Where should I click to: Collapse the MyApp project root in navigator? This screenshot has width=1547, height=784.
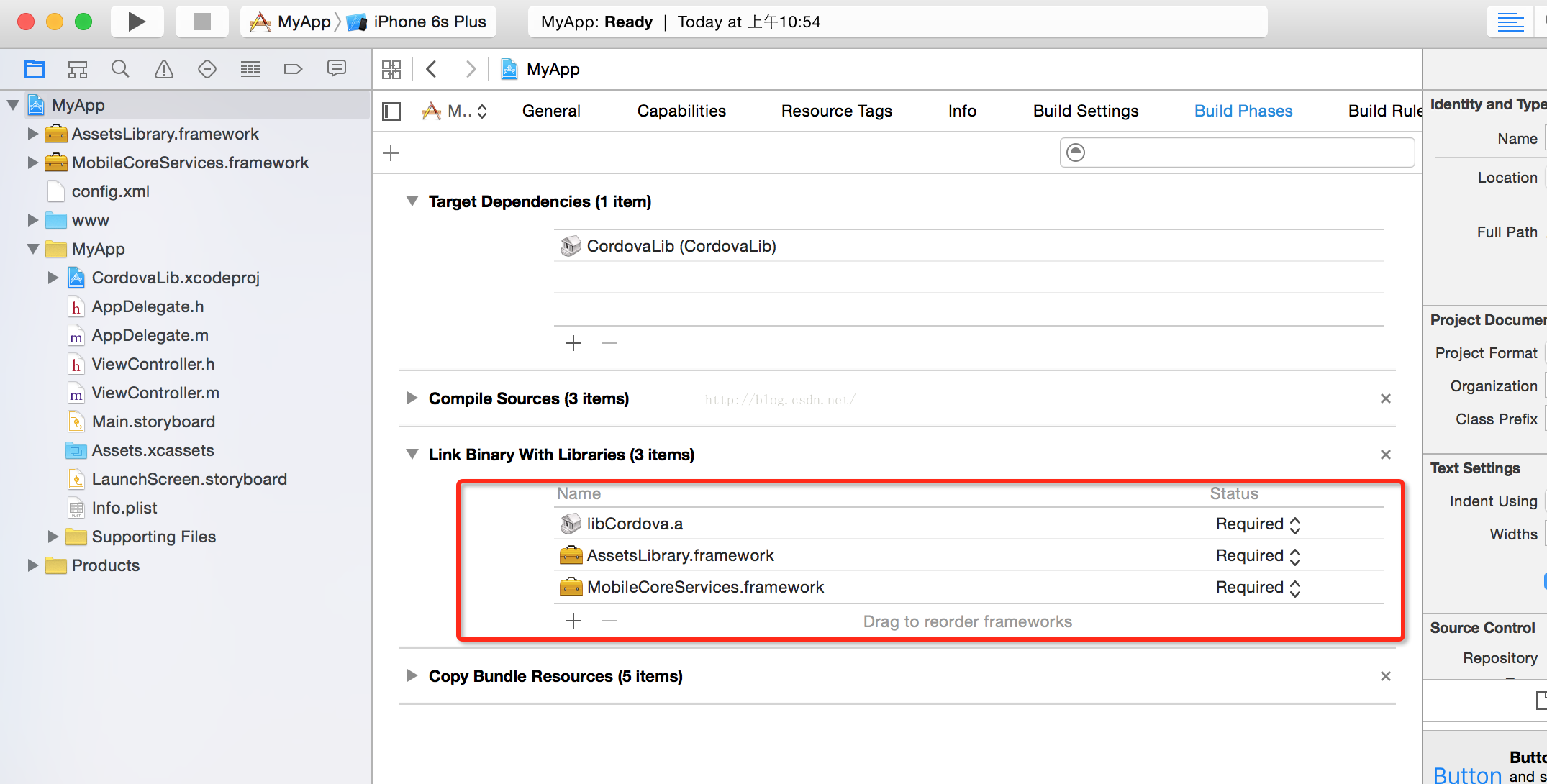[x=13, y=105]
